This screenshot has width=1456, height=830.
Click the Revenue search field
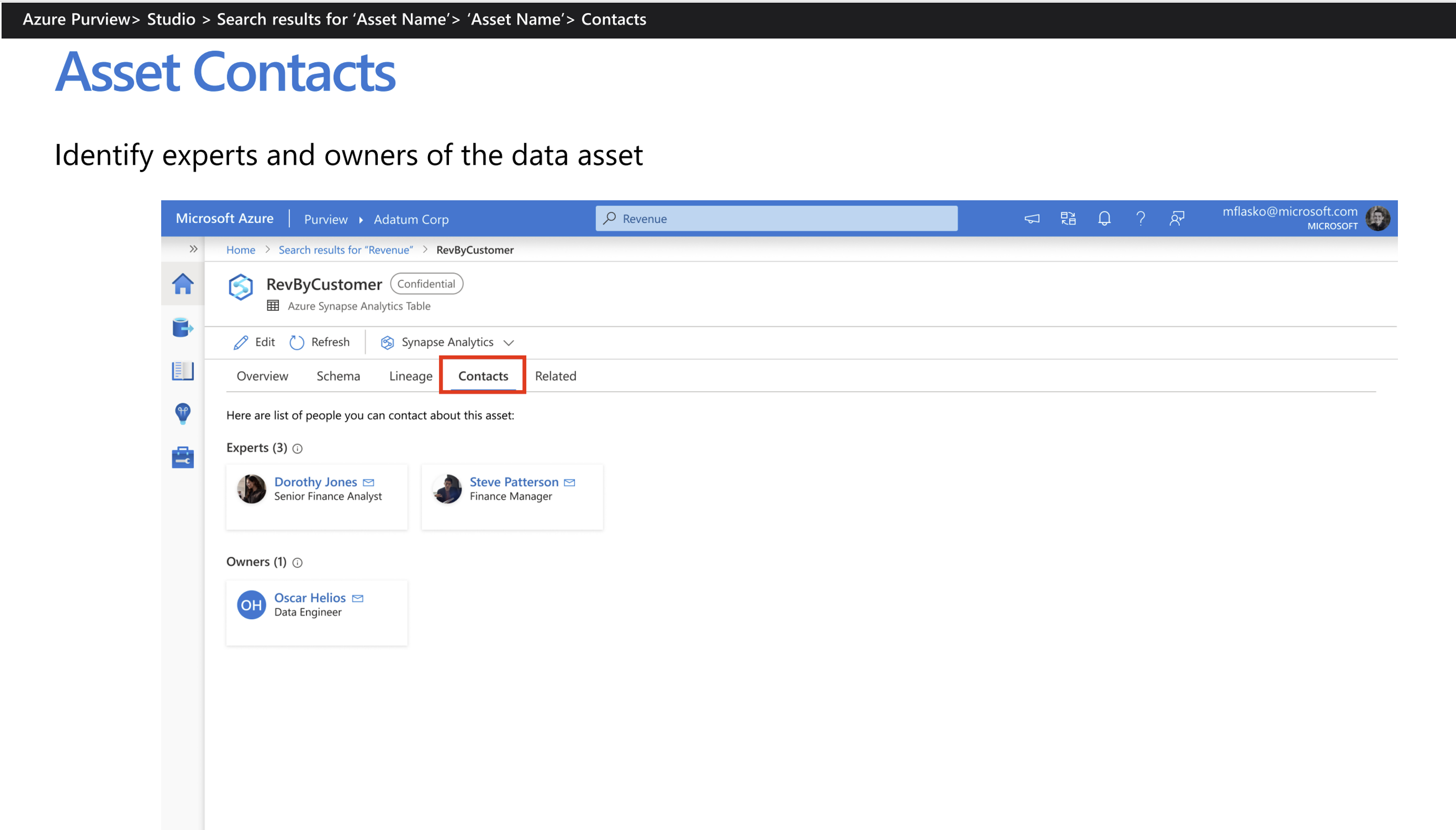coord(776,218)
